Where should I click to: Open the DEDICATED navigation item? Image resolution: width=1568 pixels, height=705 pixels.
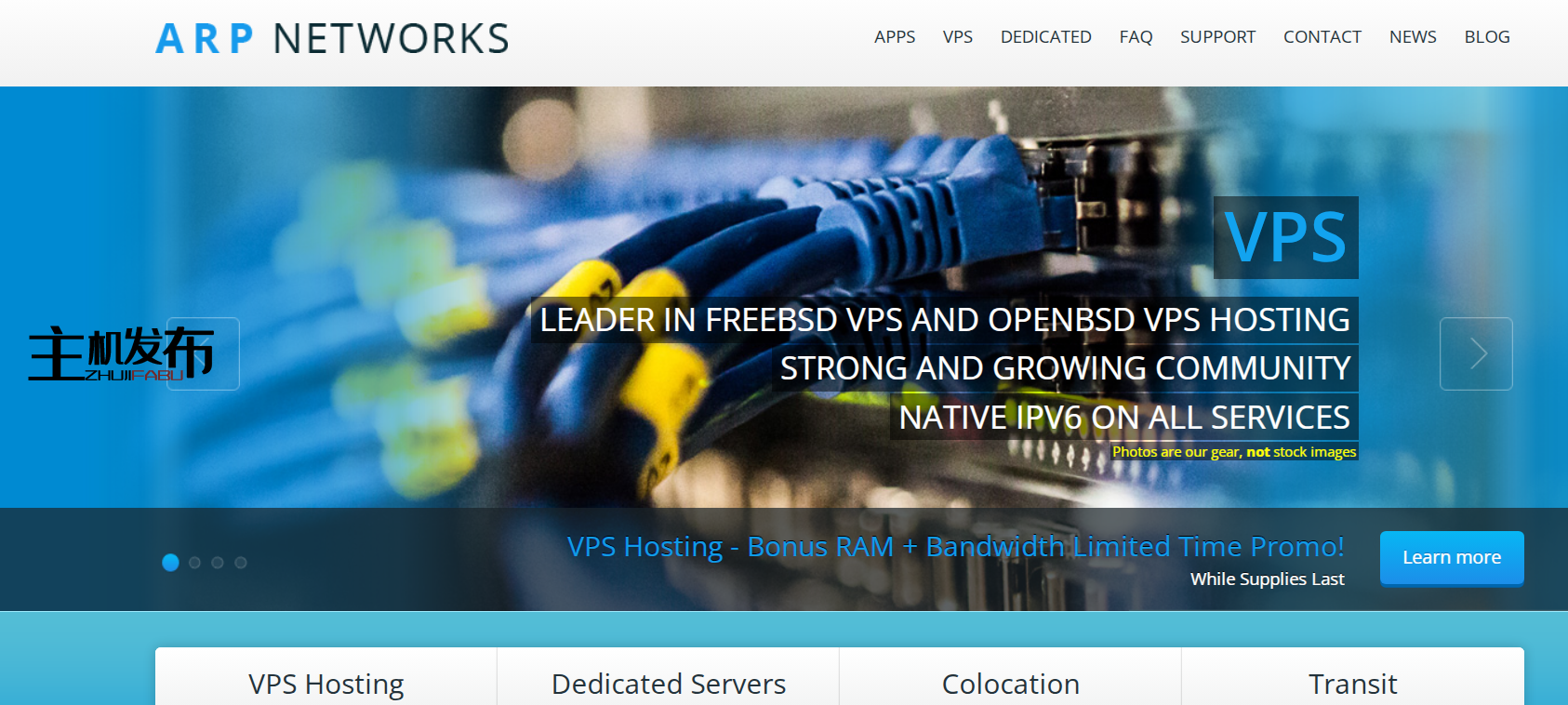point(1045,37)
